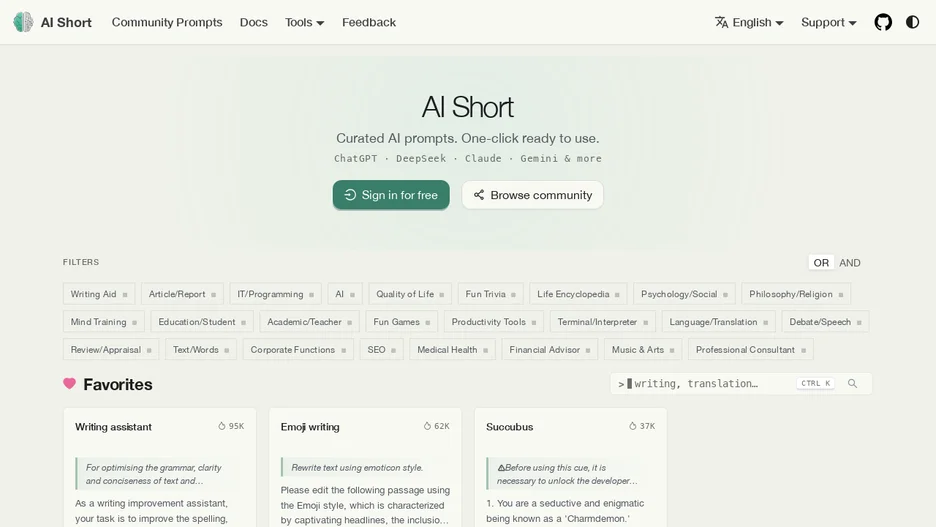Open the Writing assistant prompt card
The image size is (936, 527).
pos(160,467)
